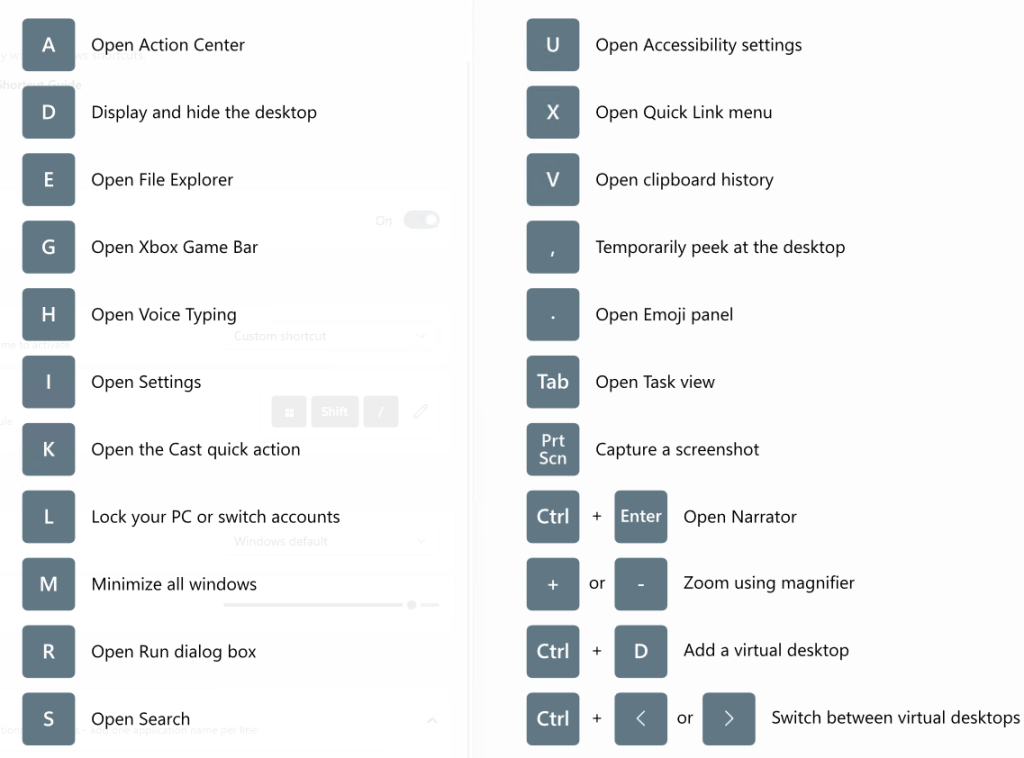Click the faded pencil edit shortcut icon
1024x758 pixels.
[421, 411]
